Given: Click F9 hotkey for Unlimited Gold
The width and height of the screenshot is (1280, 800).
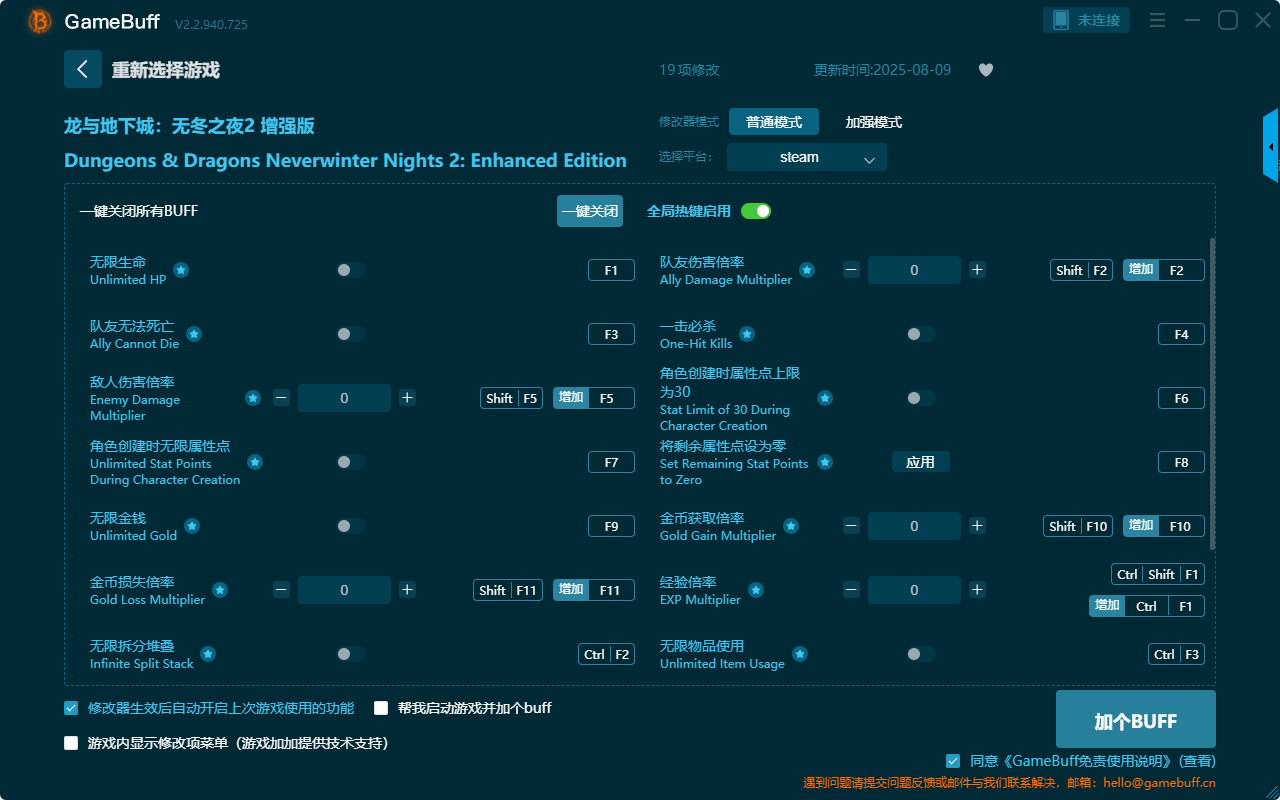Looking at the screenshot, I should (611, 526).
